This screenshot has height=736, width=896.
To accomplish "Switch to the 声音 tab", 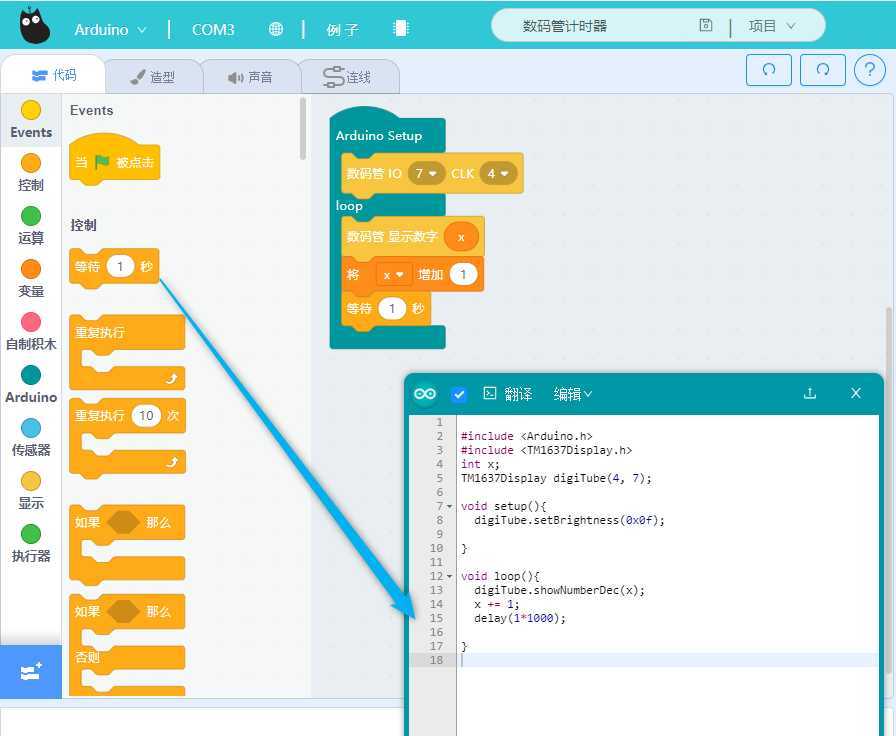I will pos(250,77).
